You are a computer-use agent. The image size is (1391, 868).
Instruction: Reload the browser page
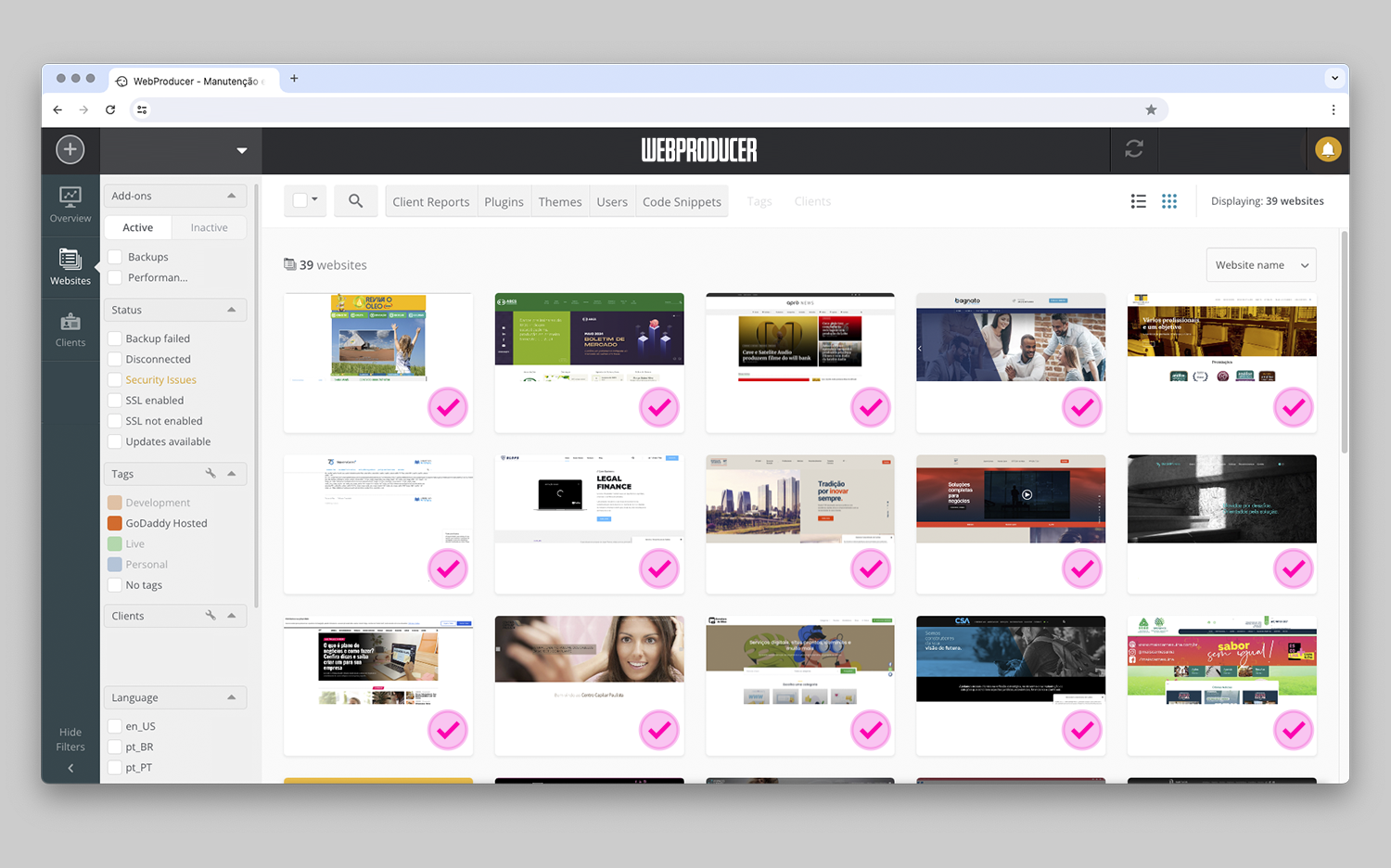110,109
